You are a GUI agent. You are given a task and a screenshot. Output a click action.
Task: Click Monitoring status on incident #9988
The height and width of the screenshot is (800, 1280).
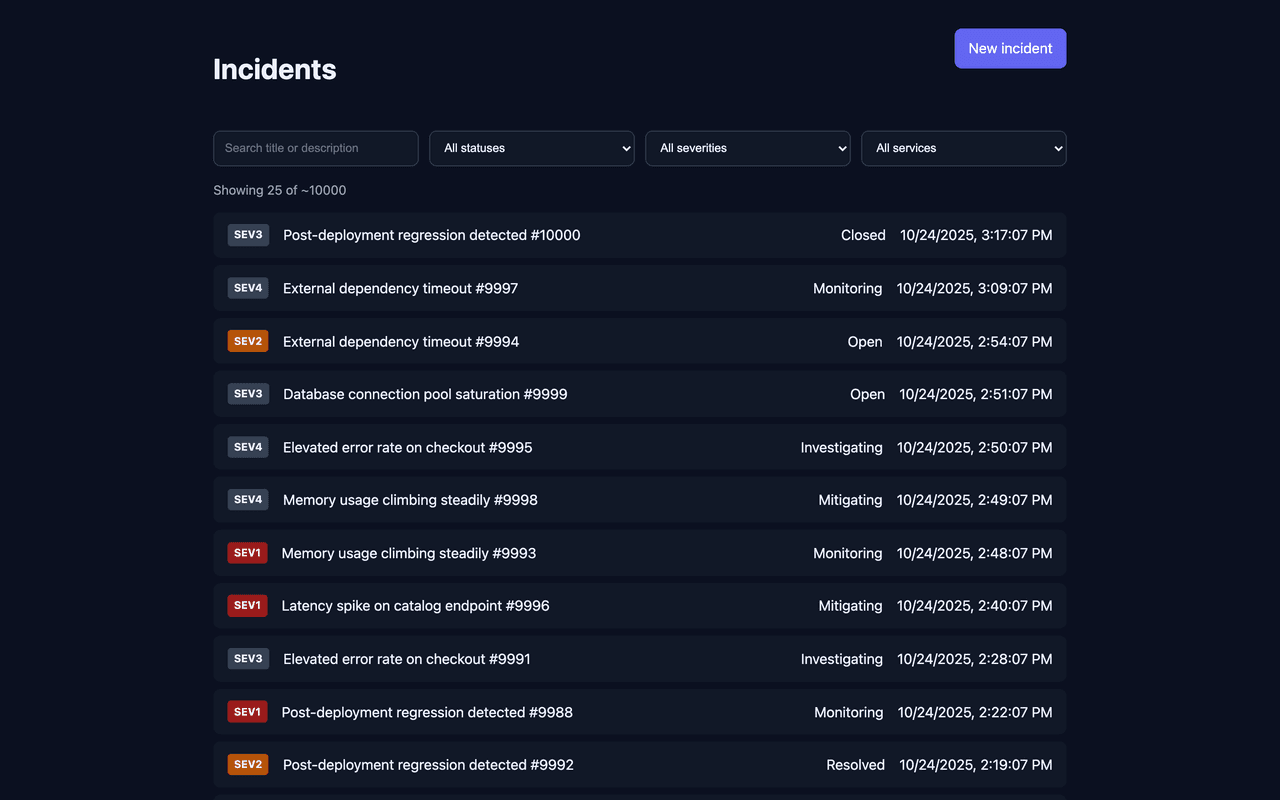coord(849,712)
